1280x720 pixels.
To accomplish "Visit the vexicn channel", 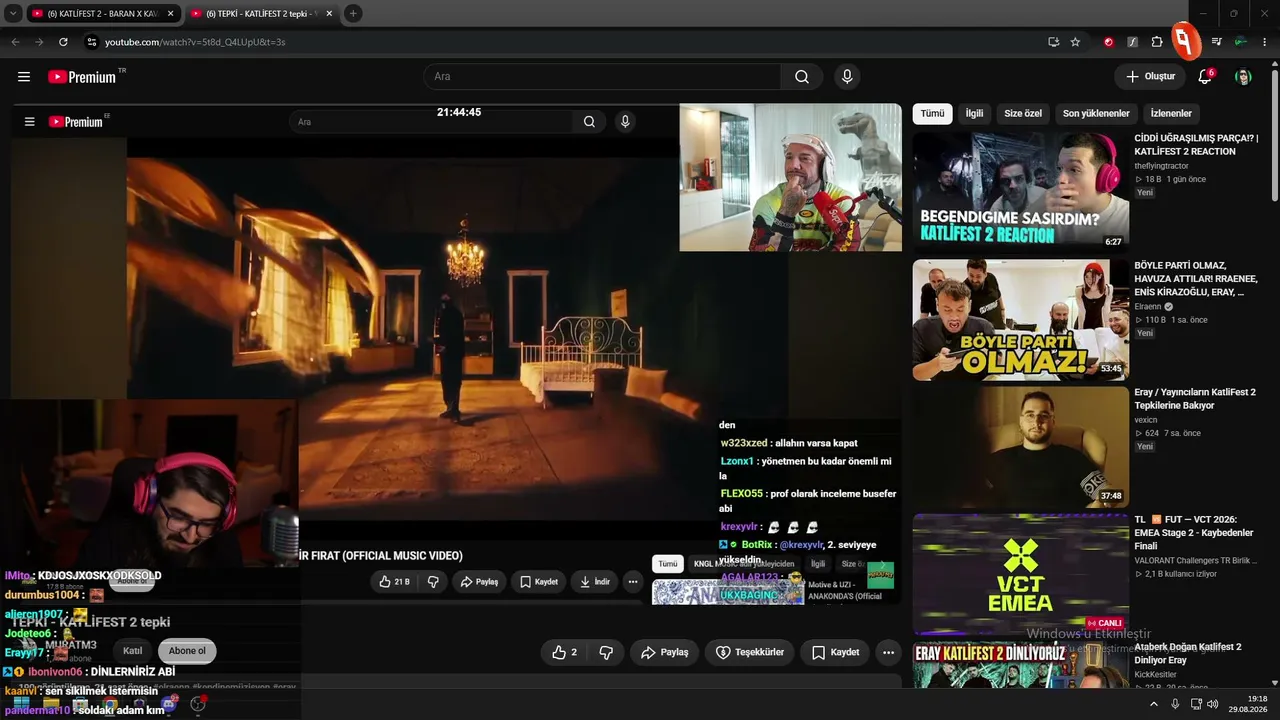I will click(1146, 420).
